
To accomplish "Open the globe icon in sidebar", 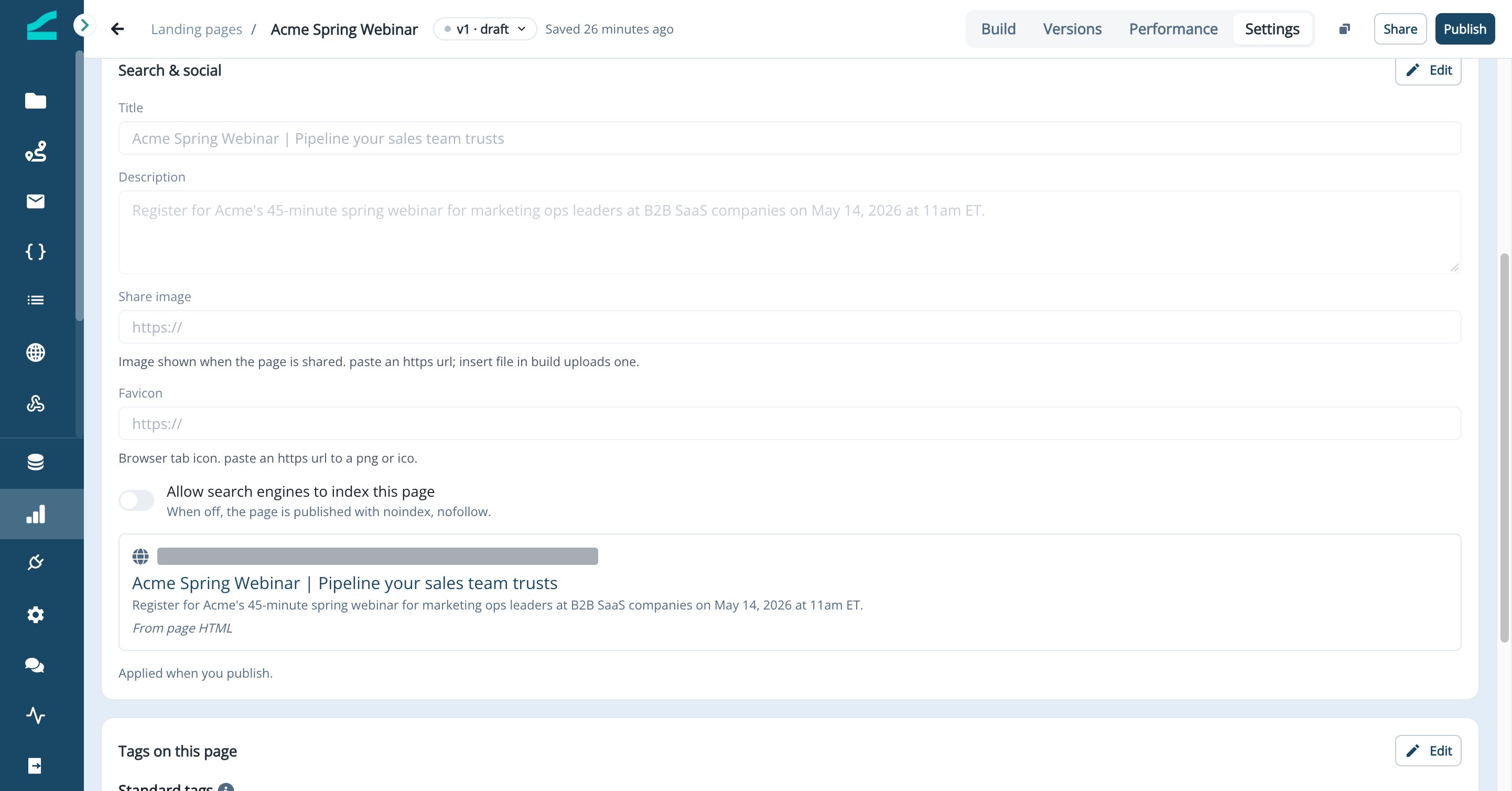I will pos(36,352).
